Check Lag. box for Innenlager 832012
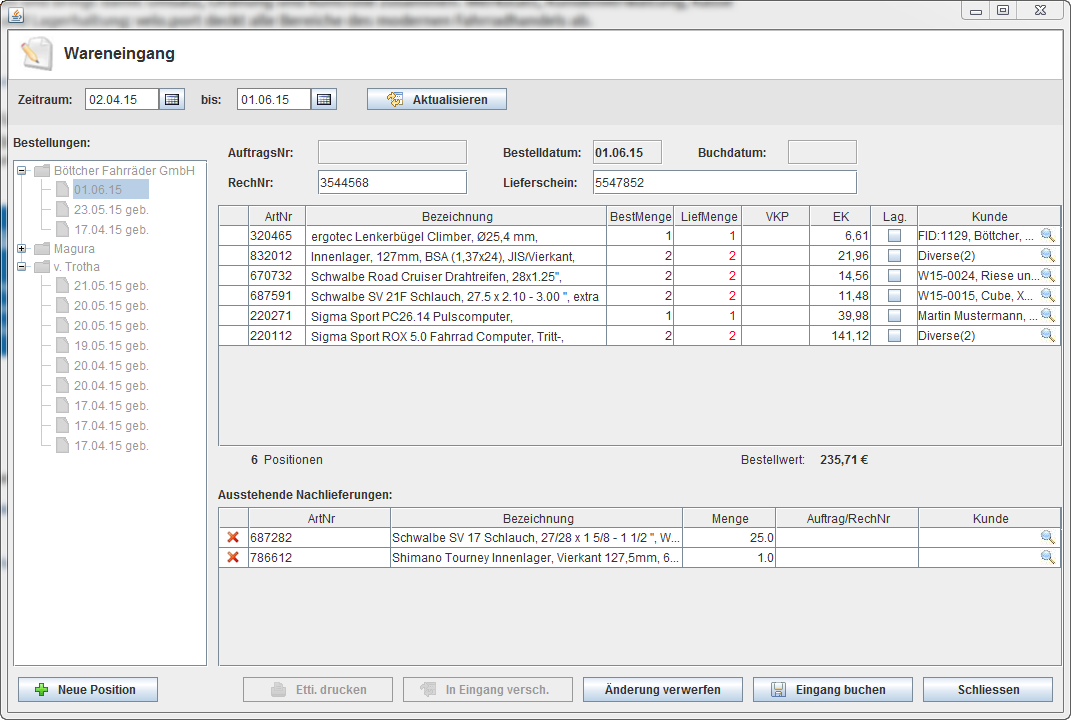The image size is (1071, 720). click(x=894, y=256)
